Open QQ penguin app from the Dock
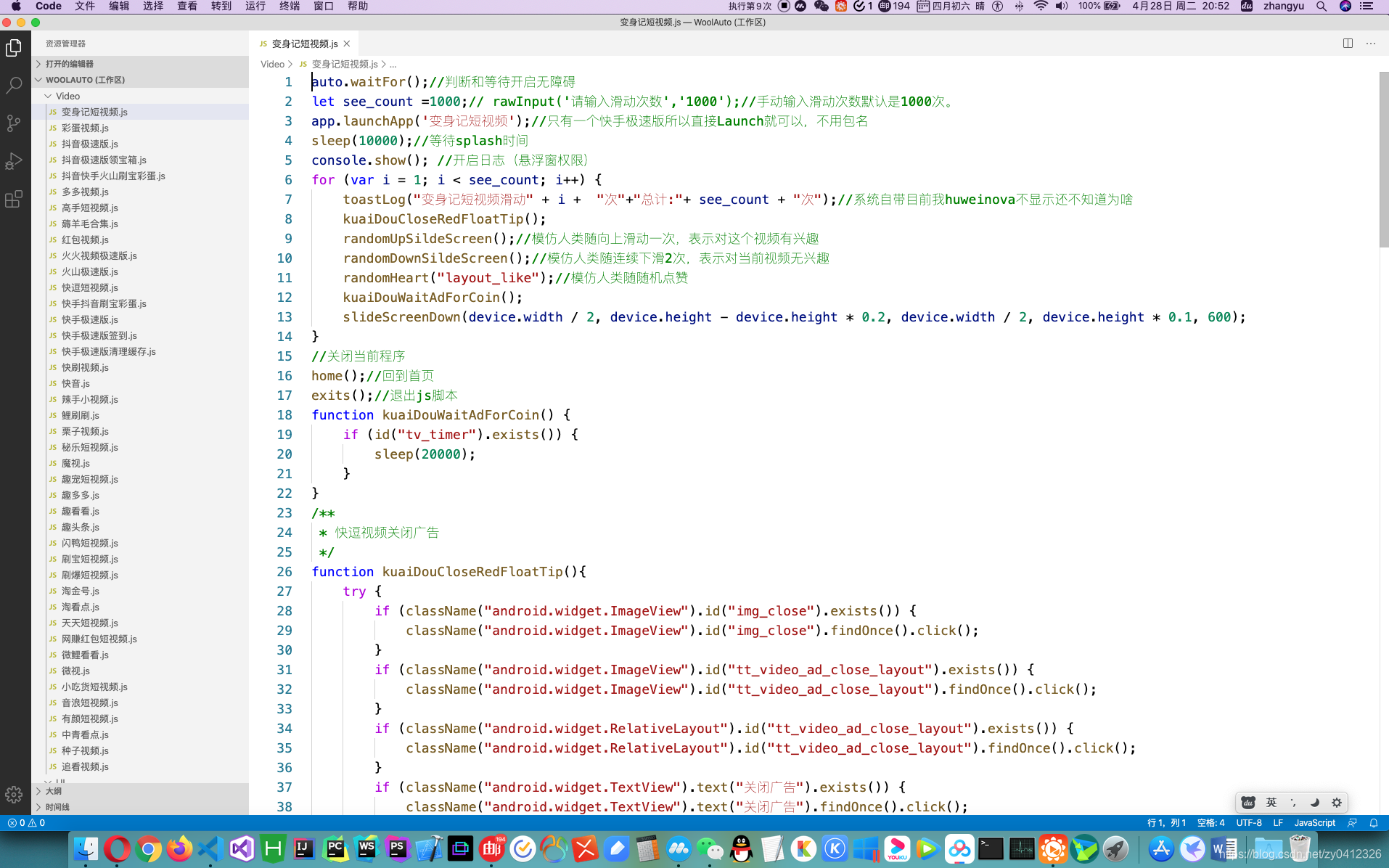1389x868 pixels. 741,848
